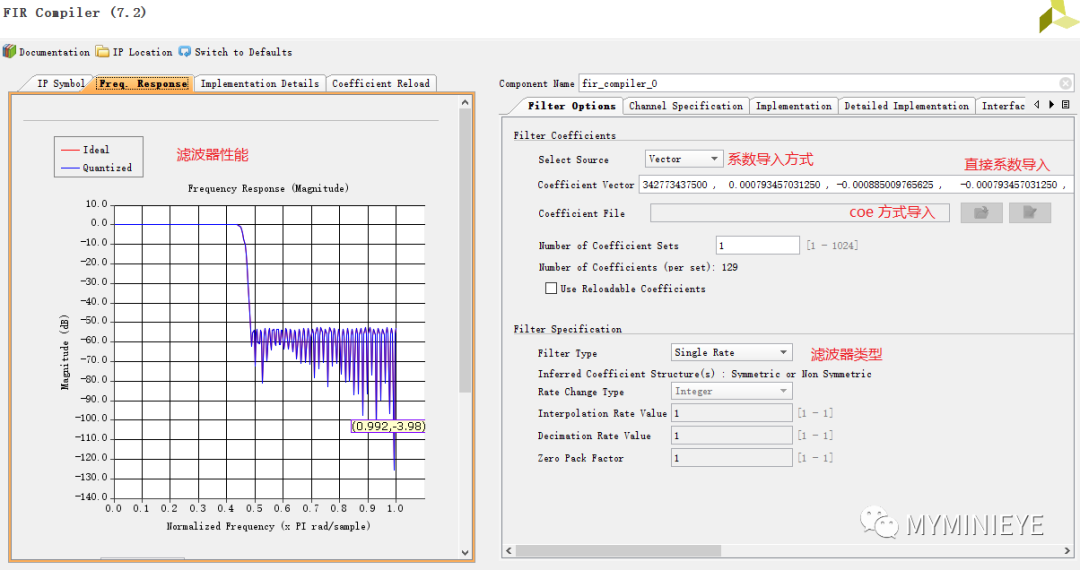Switch to the IP Symbol tab
Image resolution: width=1080 pixels, height=570 pixels.
(60, 84)
